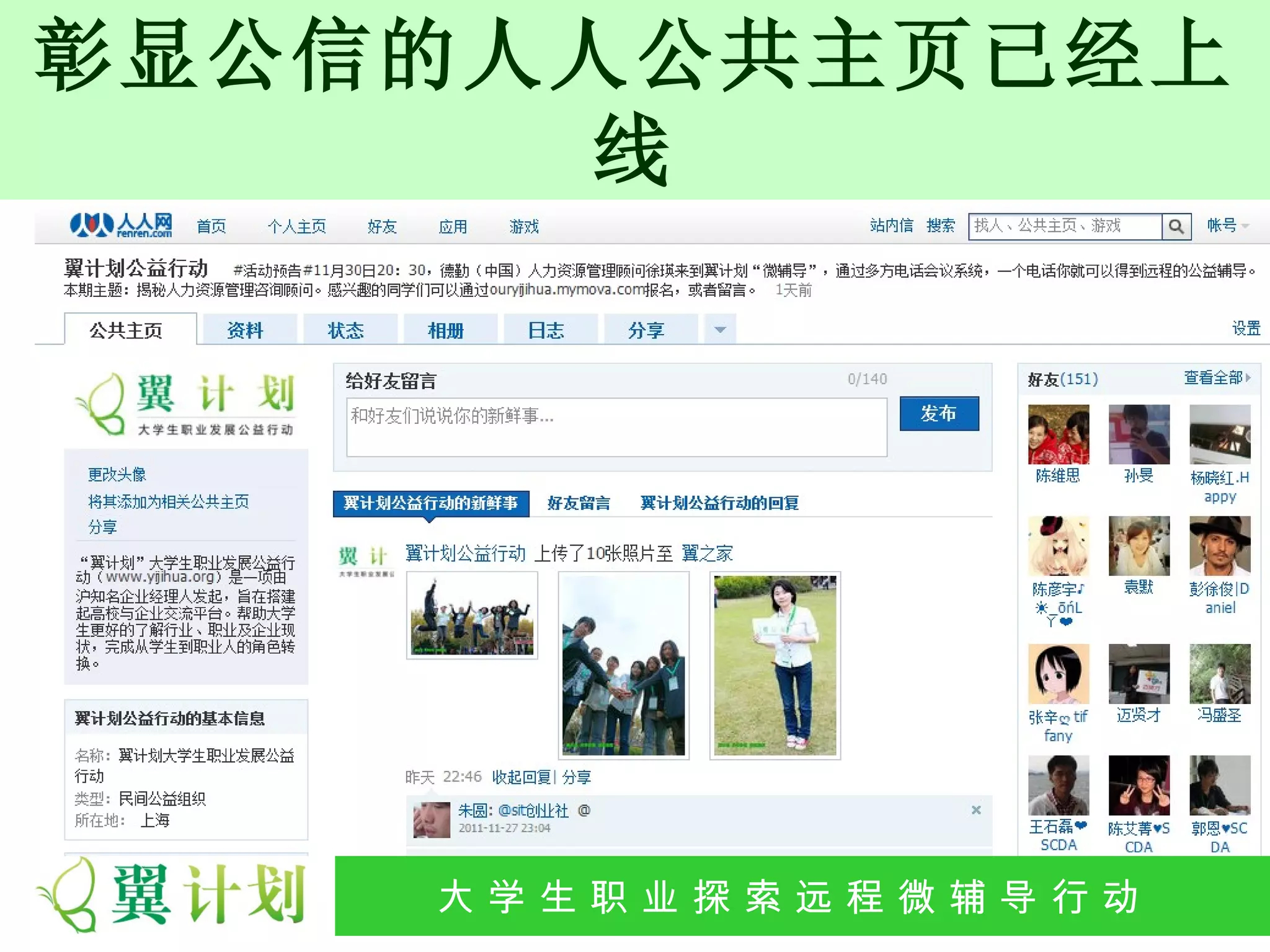
Task: Click the 冯盛圣 name link
Action: pos(1220,715)
